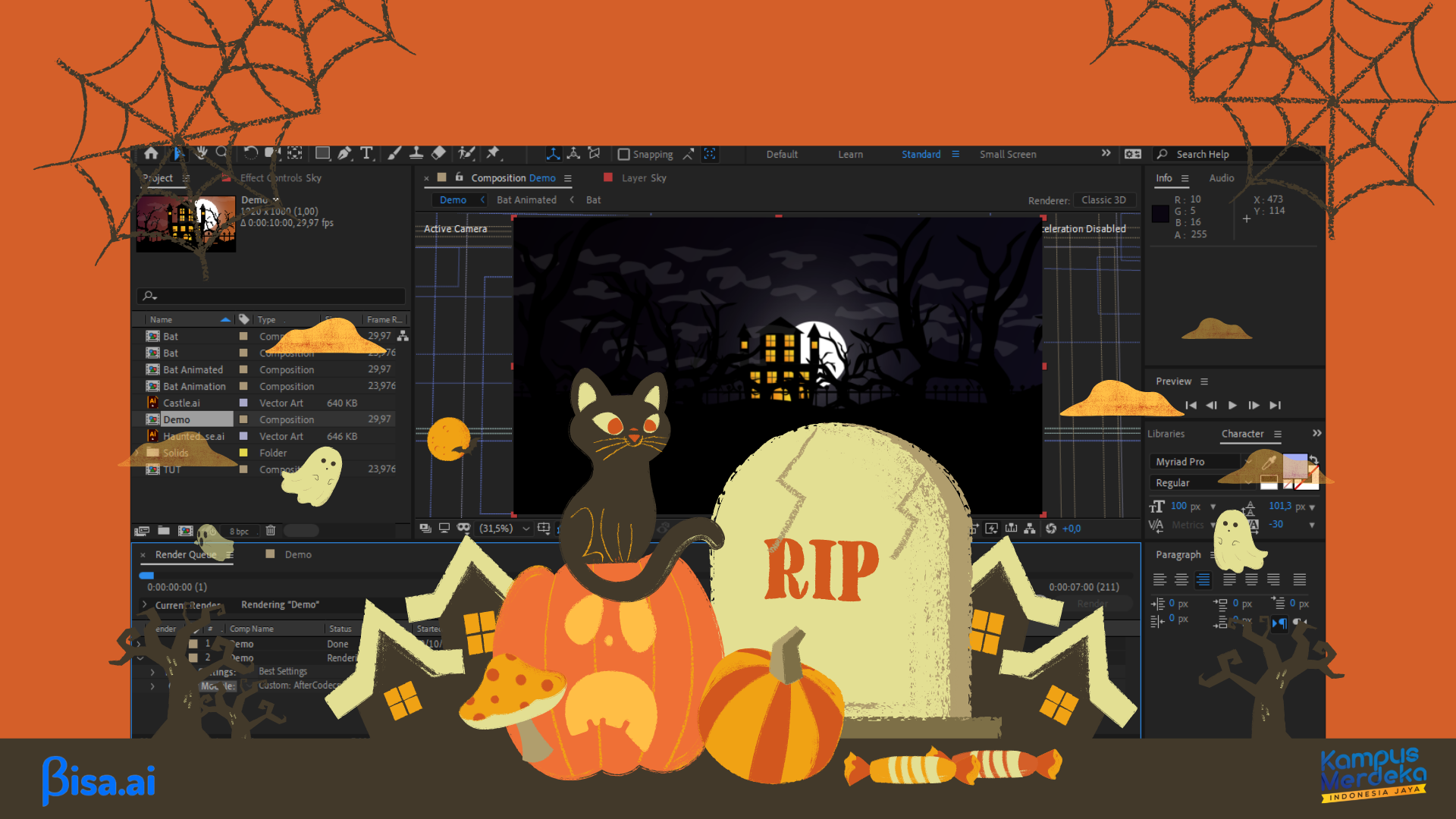Activate the World Axis mode icon
Image resolution: width=1456 pixels, height=819 pixels.
(x=574, y=154)
